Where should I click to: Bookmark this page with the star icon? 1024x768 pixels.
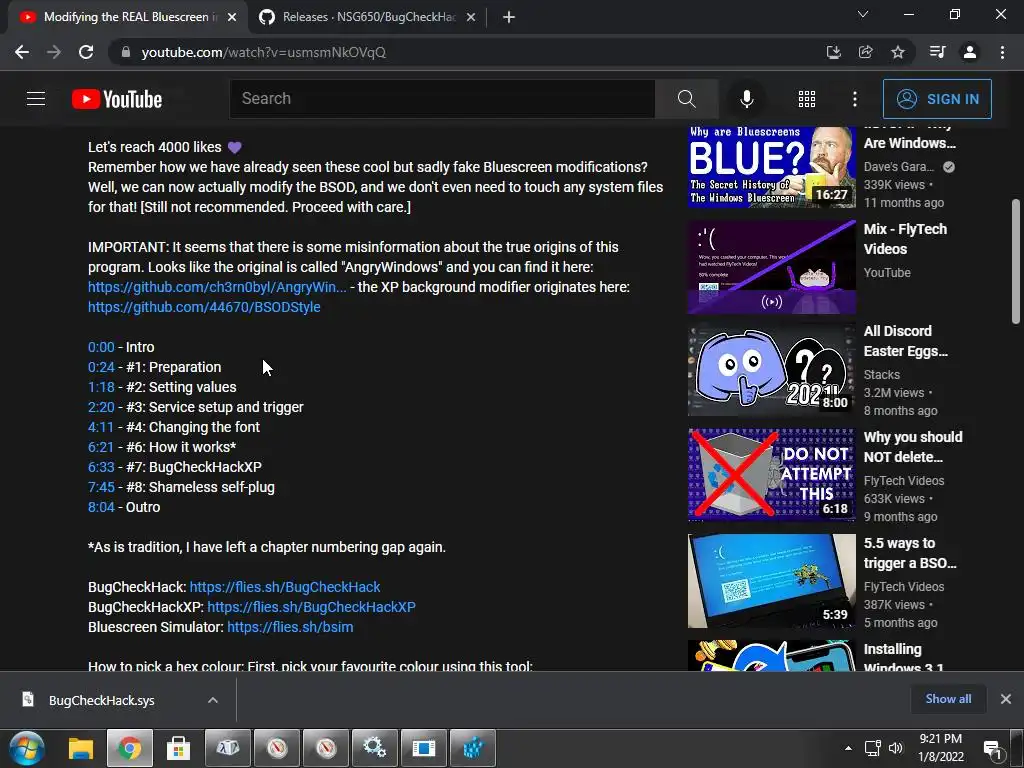898,52
